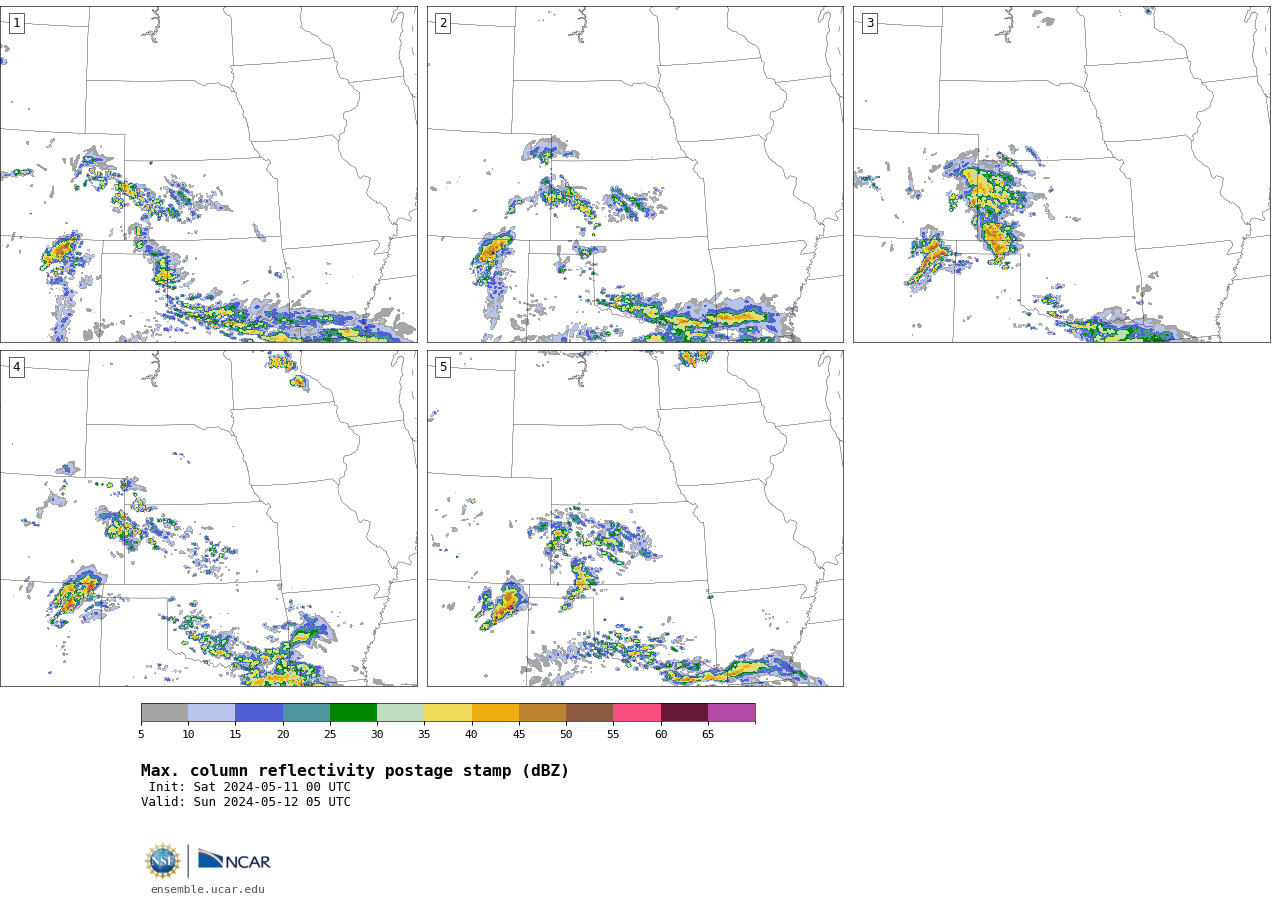Open ensemble member 3 reflectivity map
The height and width of the screenshot is (901, 1280).
click(1061, 174)
